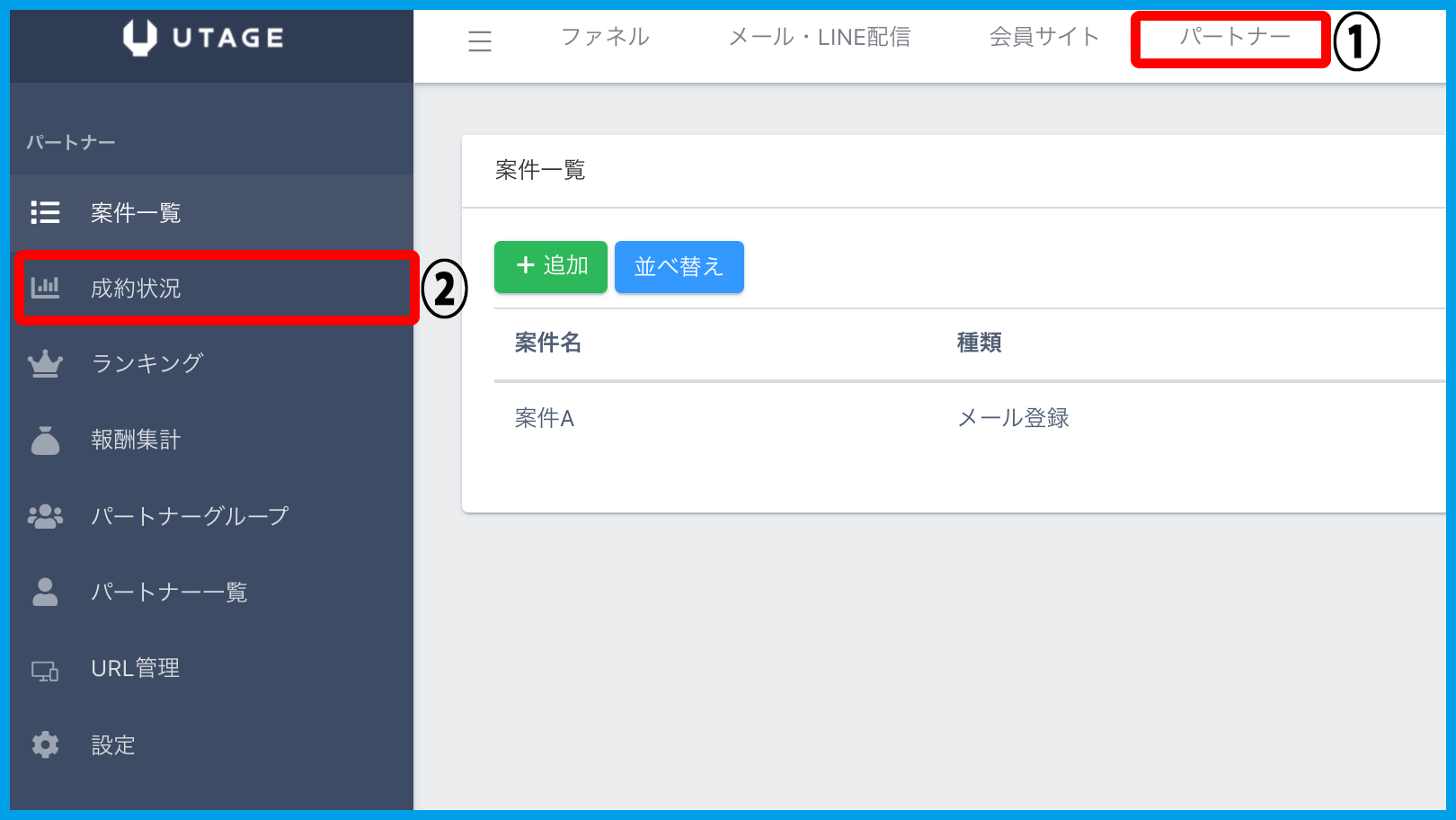Open 成約状況 in the sidebar
The image size is (1456, 820).
coord(136,288)
